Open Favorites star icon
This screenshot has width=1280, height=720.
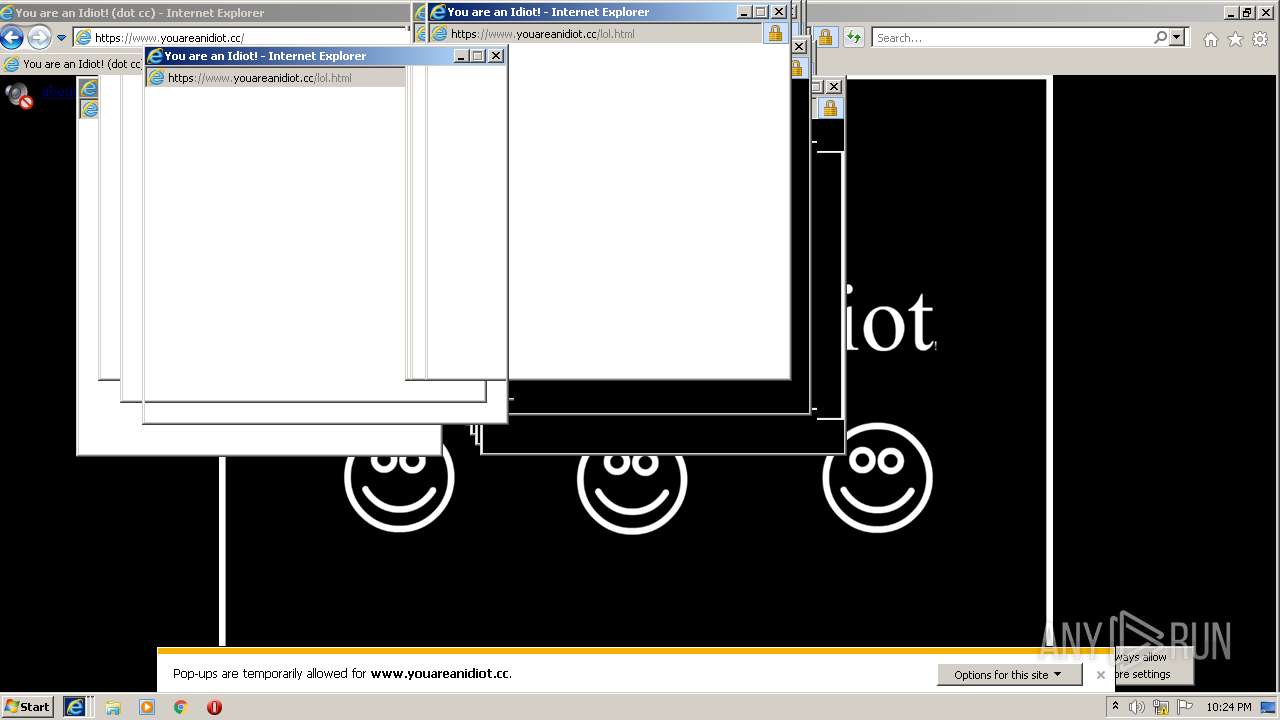[x=1235, y=39]
